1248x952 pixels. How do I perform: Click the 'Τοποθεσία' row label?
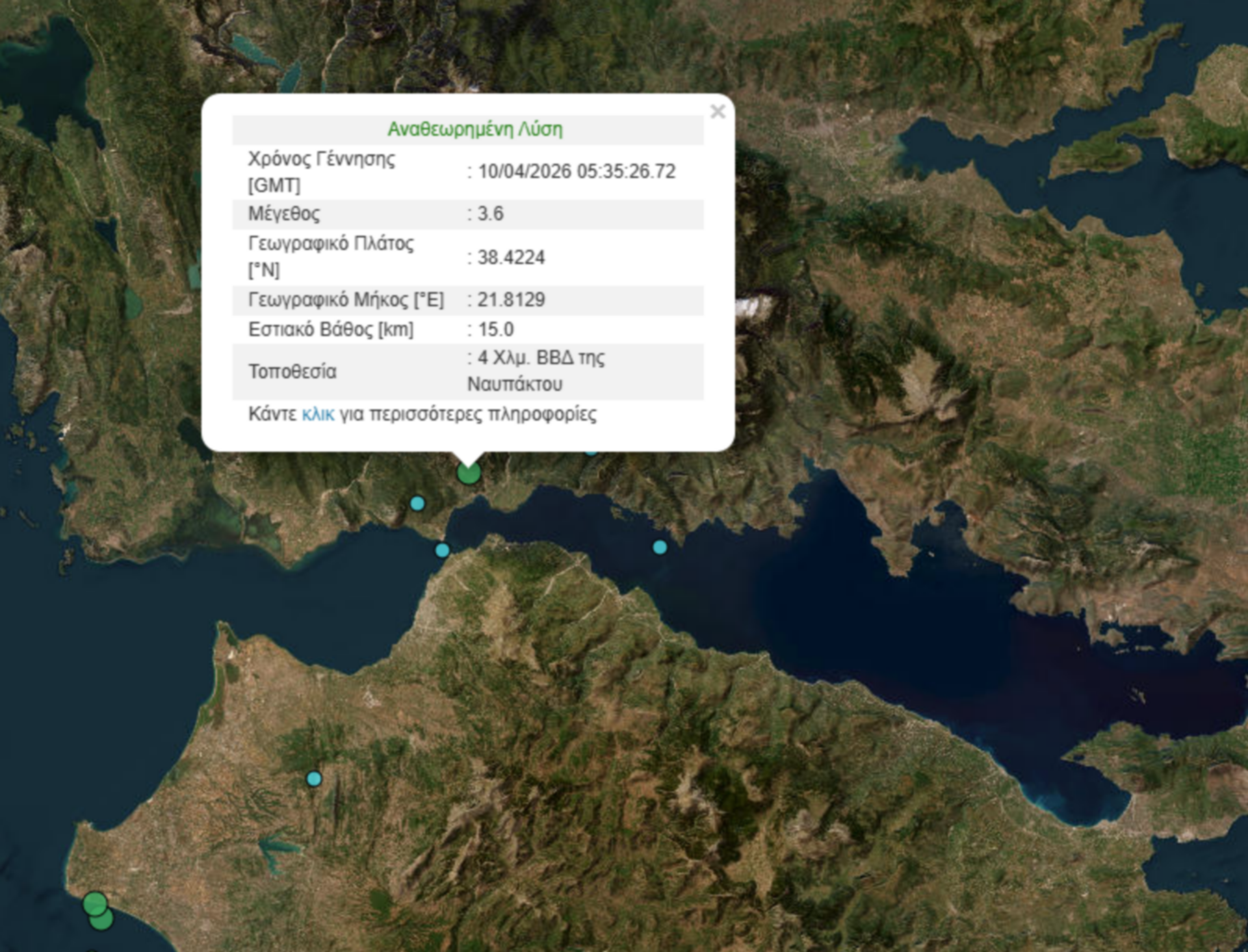[292, 372]
